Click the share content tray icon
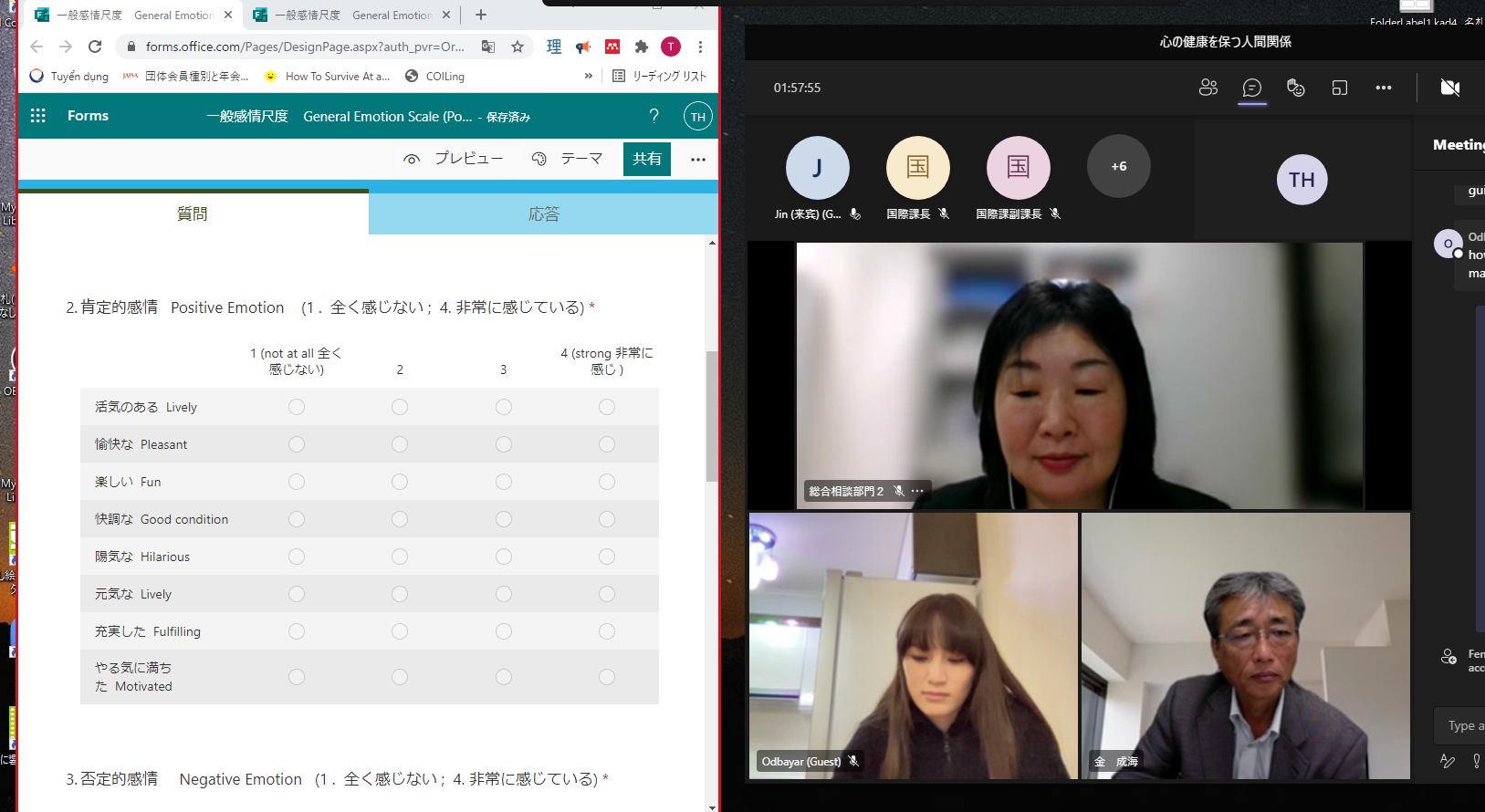Image resolution: width=1485 pixels, height=812 pixels. [1339, 88]
